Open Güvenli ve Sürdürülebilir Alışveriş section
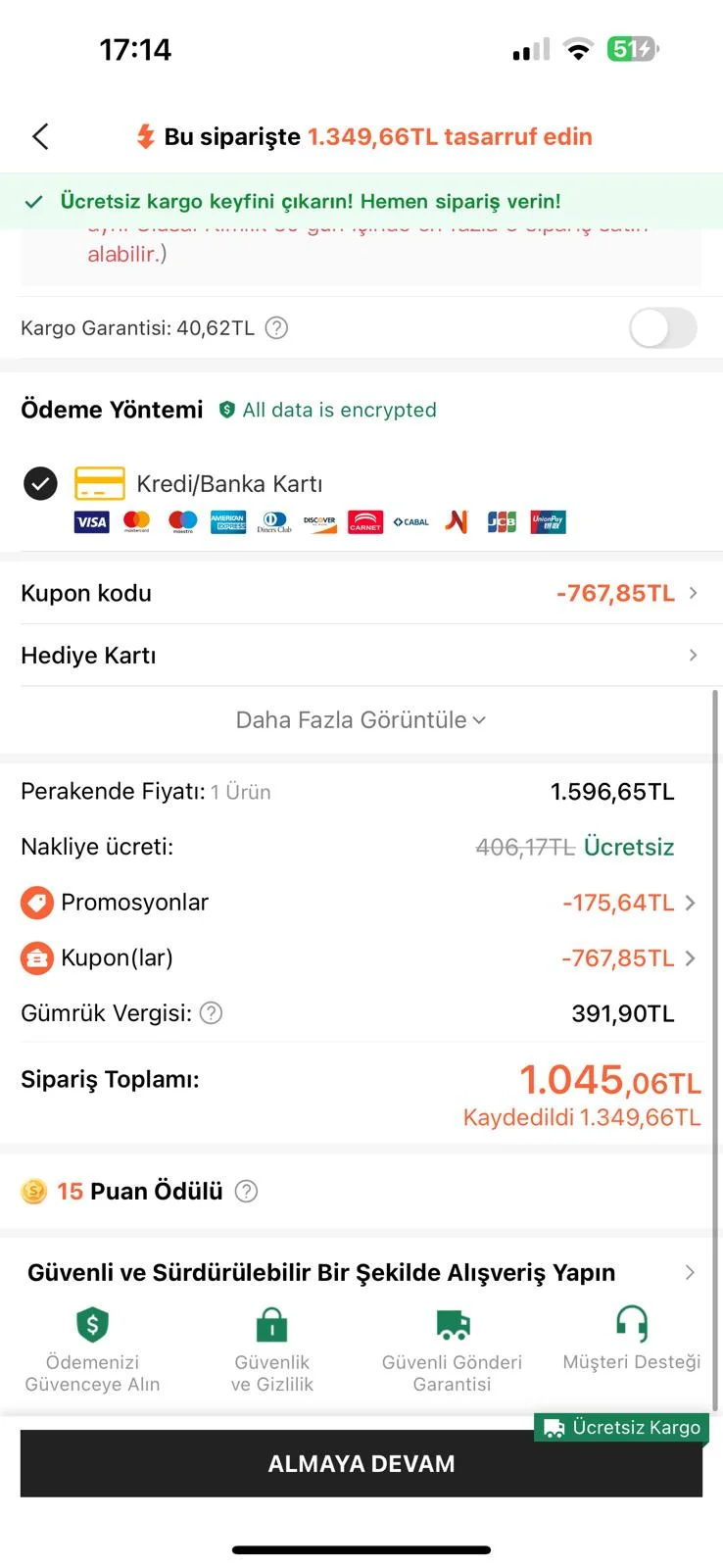The image size is (723, 1568). 361,1273
